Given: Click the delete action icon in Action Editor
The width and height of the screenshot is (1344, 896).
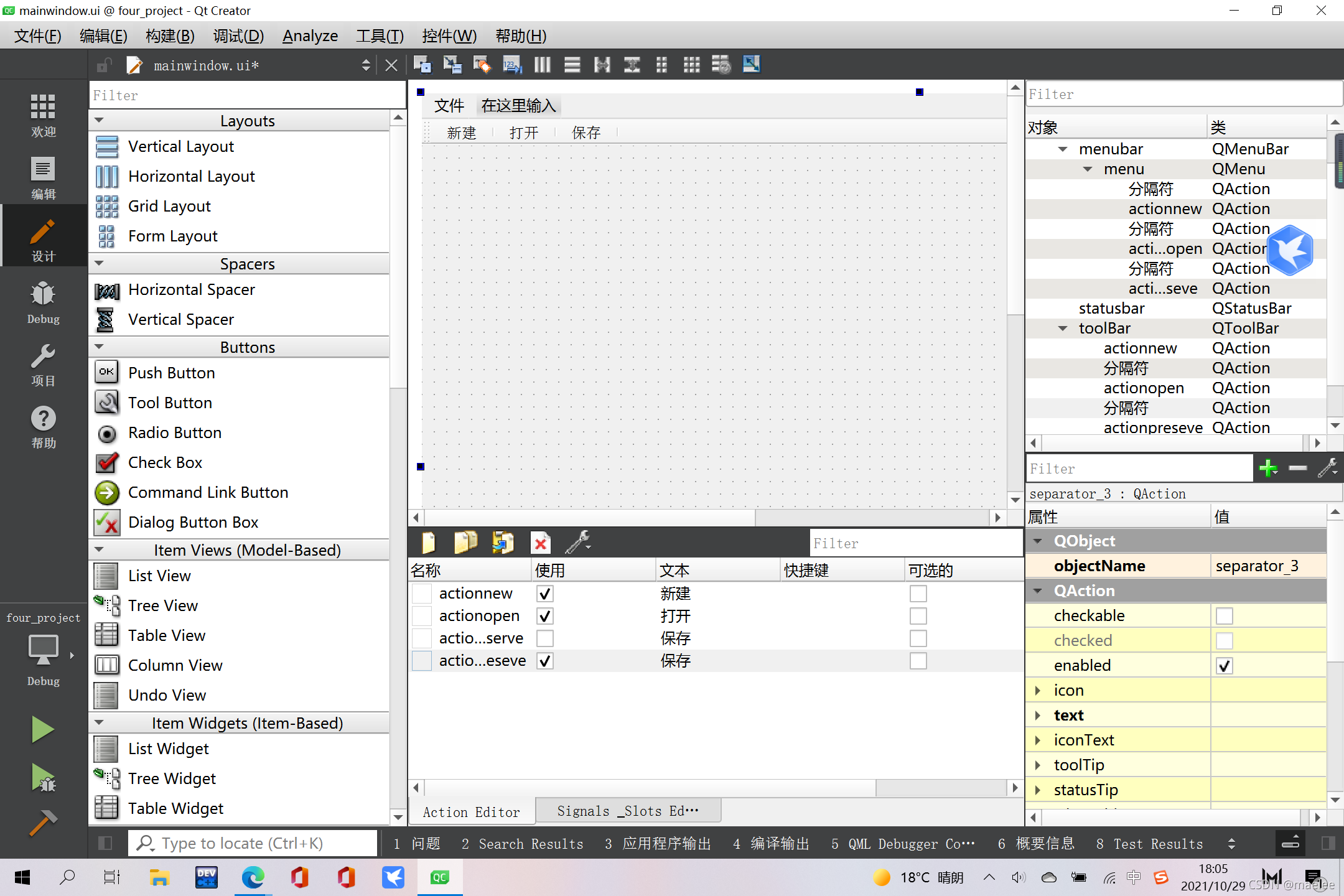Looking at the screenshot, I should 540,542.
